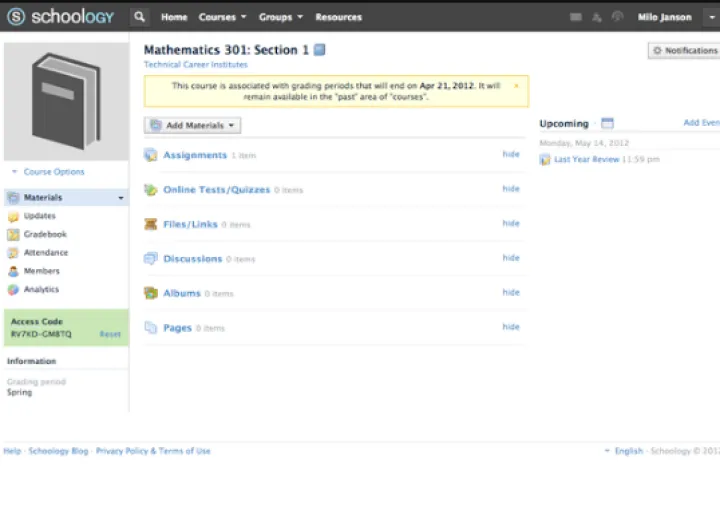
Task: Open the Analytics page in sidebar
Action: [41, 289]
